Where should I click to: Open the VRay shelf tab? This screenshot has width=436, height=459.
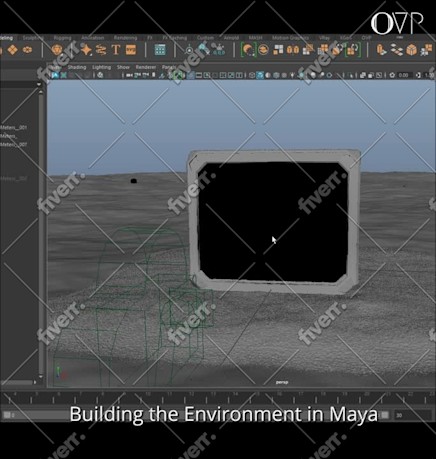pos(324,38)
